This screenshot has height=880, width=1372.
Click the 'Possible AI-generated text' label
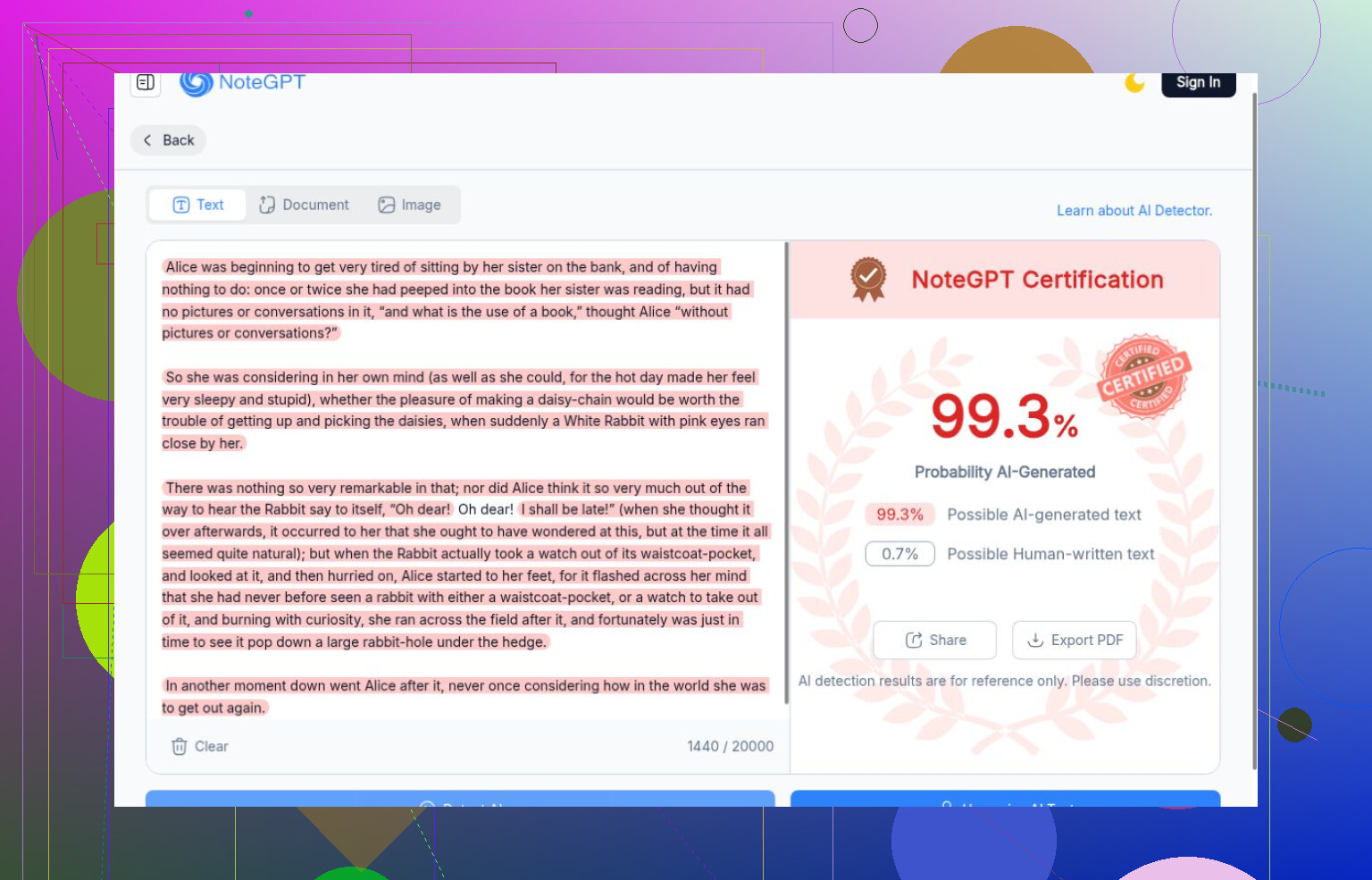pyautogui.click(x=1044, y=515)
